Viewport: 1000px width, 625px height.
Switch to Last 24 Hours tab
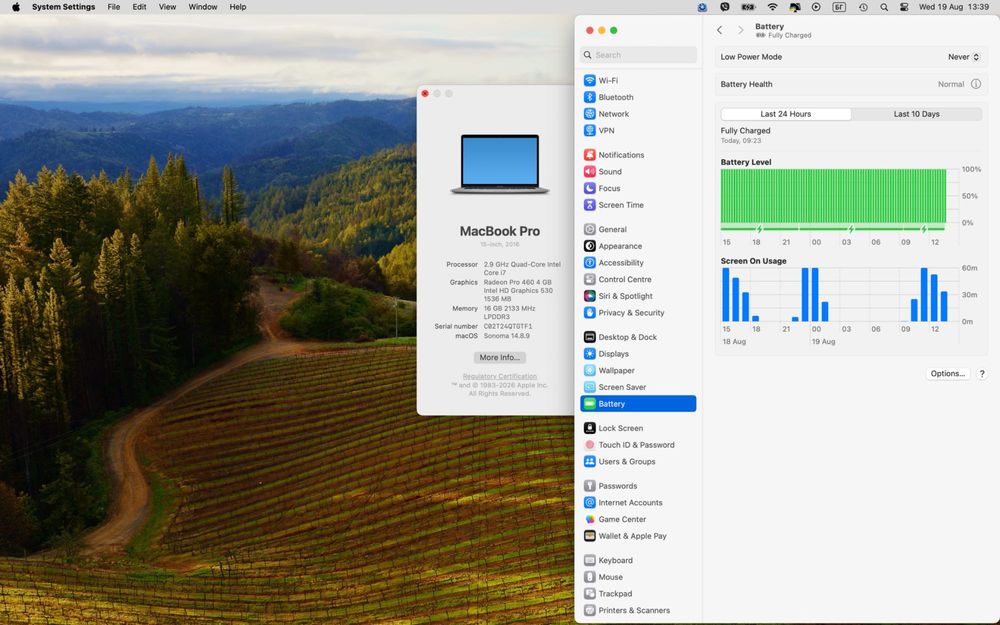[786, 114]
